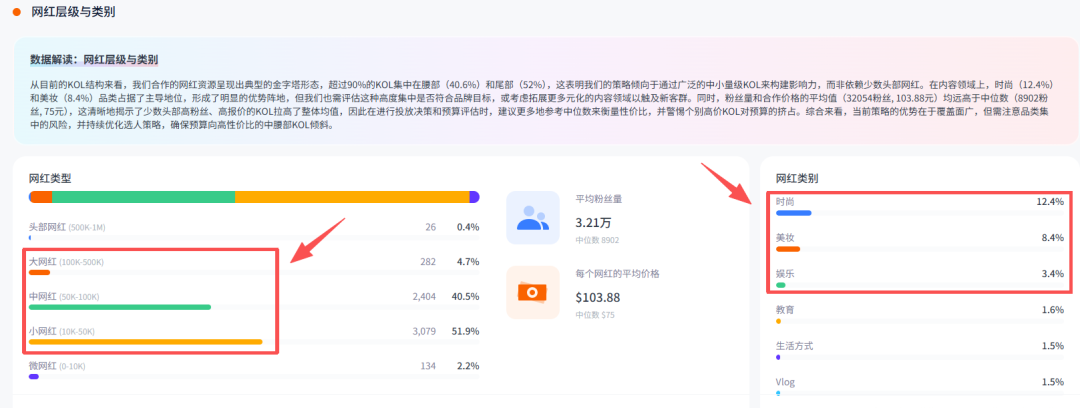This screenshot has width=1080, height=408.
Task: Click the orange banknote price icon
Action: tap(532, 292)
